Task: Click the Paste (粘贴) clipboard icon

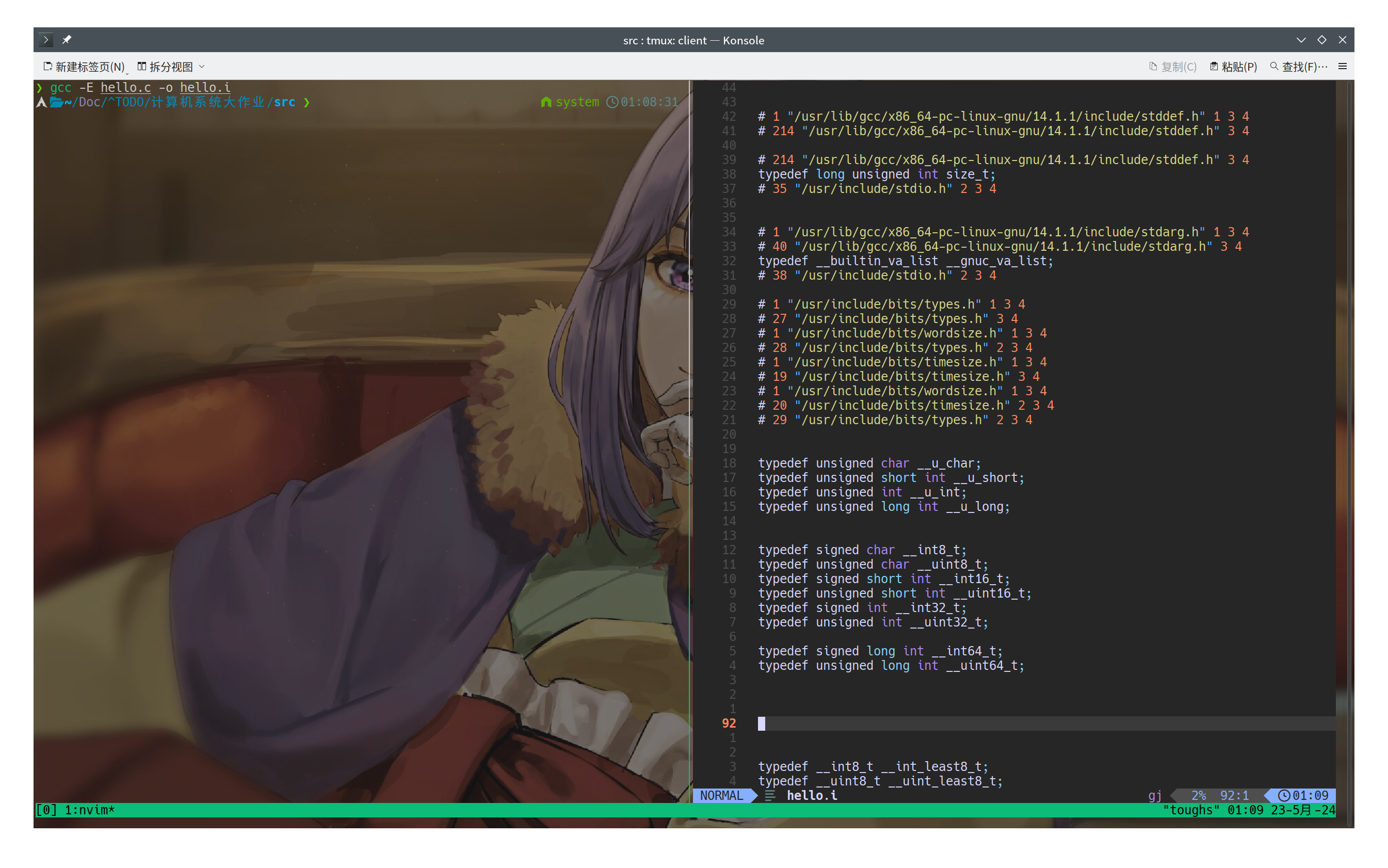Action: pos(1214,67)
